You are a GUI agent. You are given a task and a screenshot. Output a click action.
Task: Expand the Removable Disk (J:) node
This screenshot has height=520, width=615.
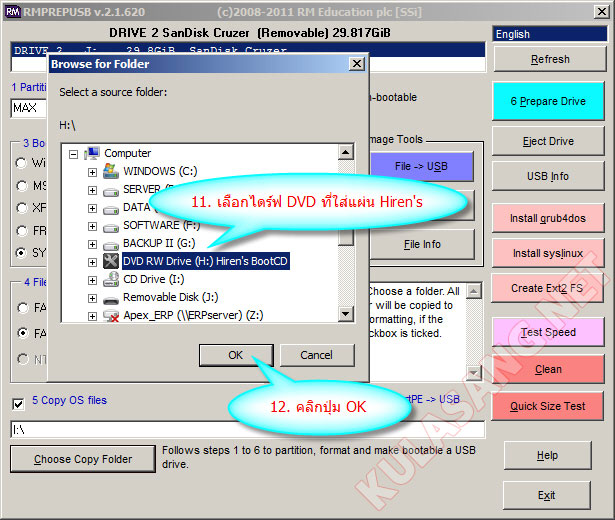[92, 298]
